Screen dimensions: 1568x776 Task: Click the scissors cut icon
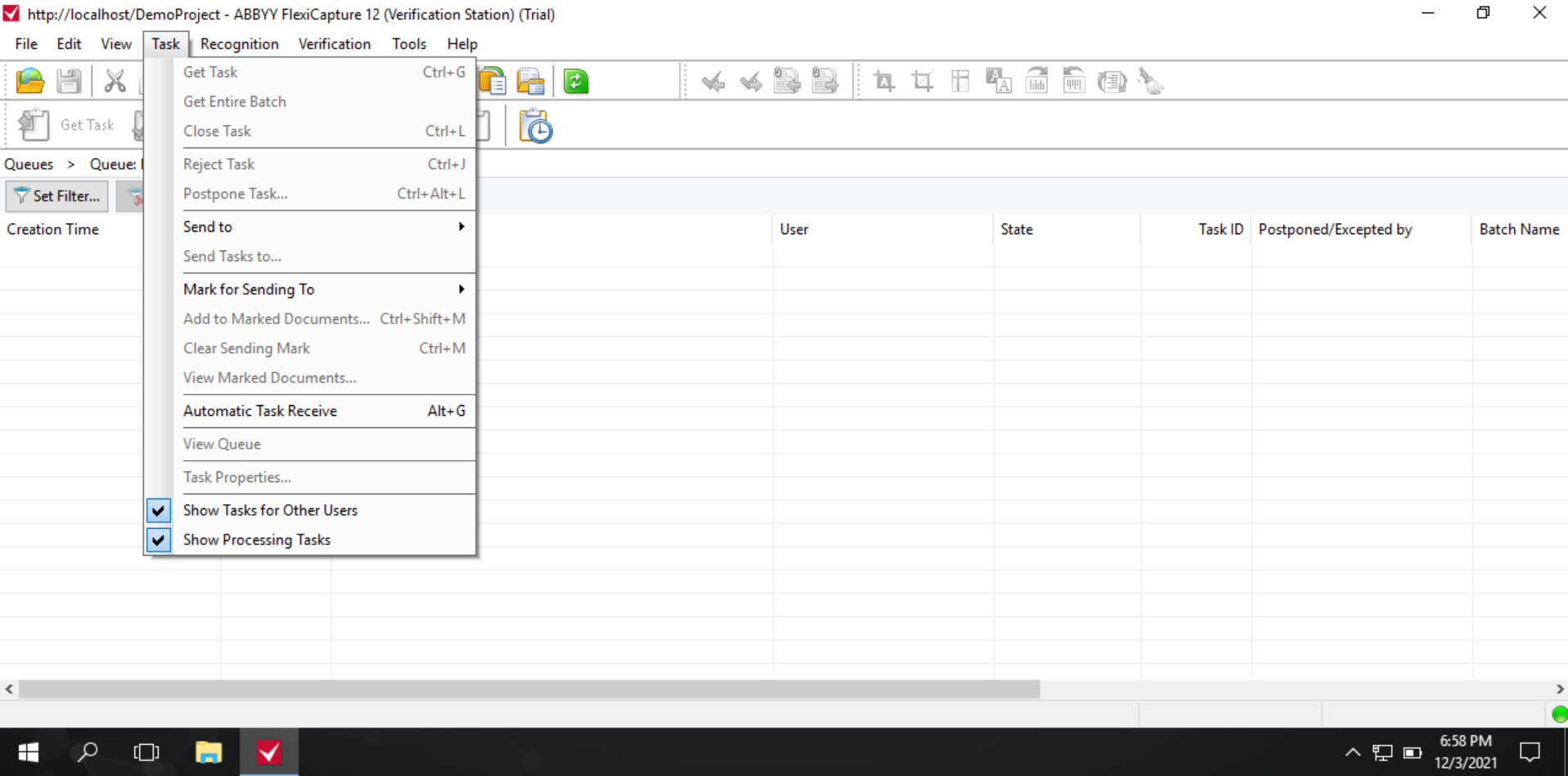click(115, 81)
